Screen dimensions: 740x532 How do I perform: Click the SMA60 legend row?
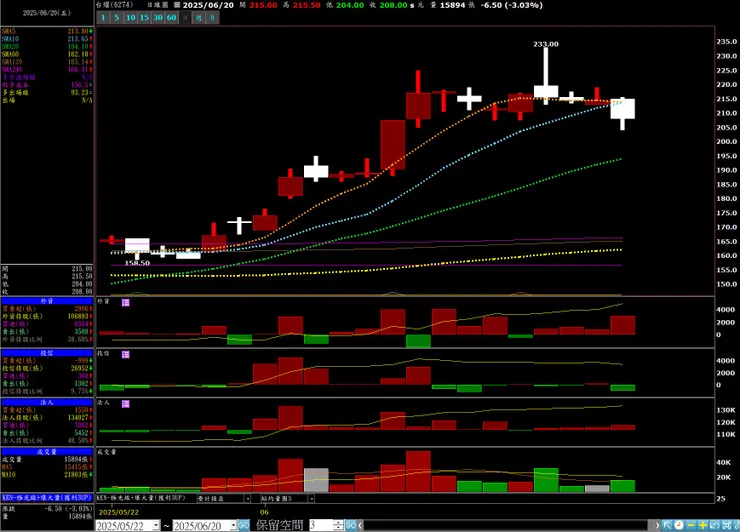pyautogui.click(x=47, y=54)
